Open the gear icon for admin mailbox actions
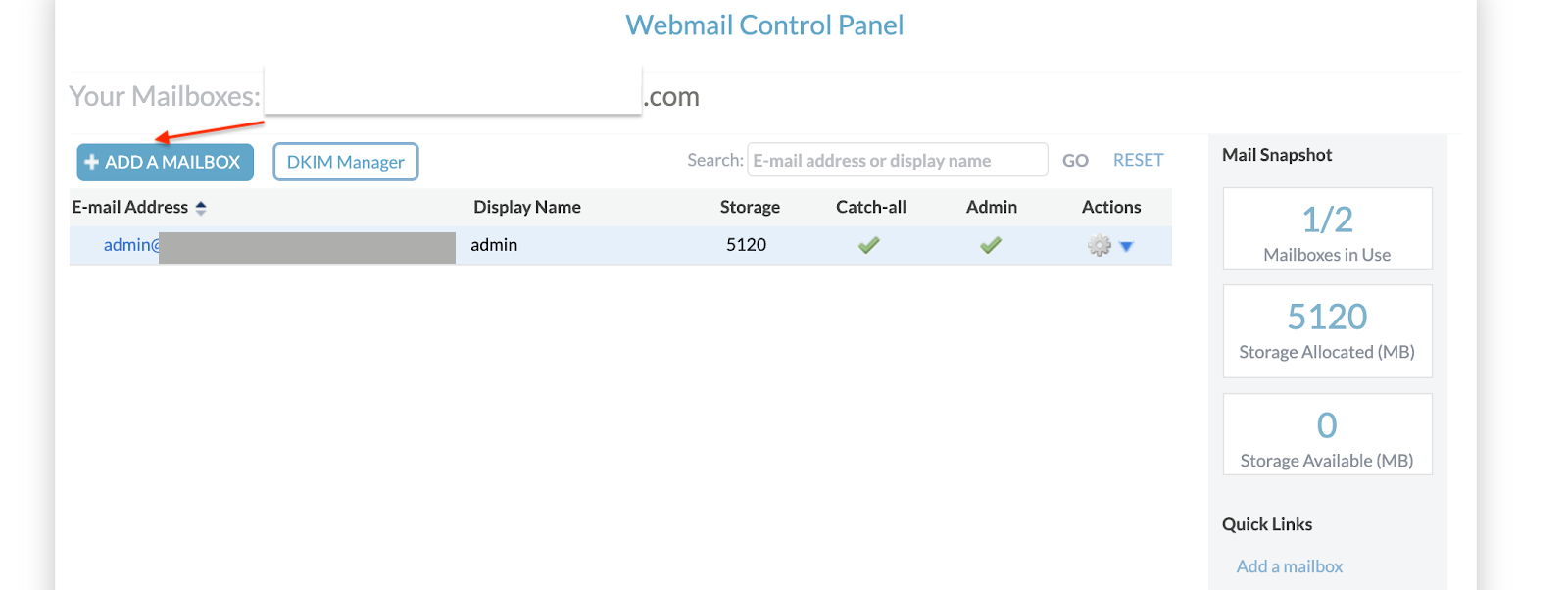1568x590 pixels. (x=1100, y=245)
